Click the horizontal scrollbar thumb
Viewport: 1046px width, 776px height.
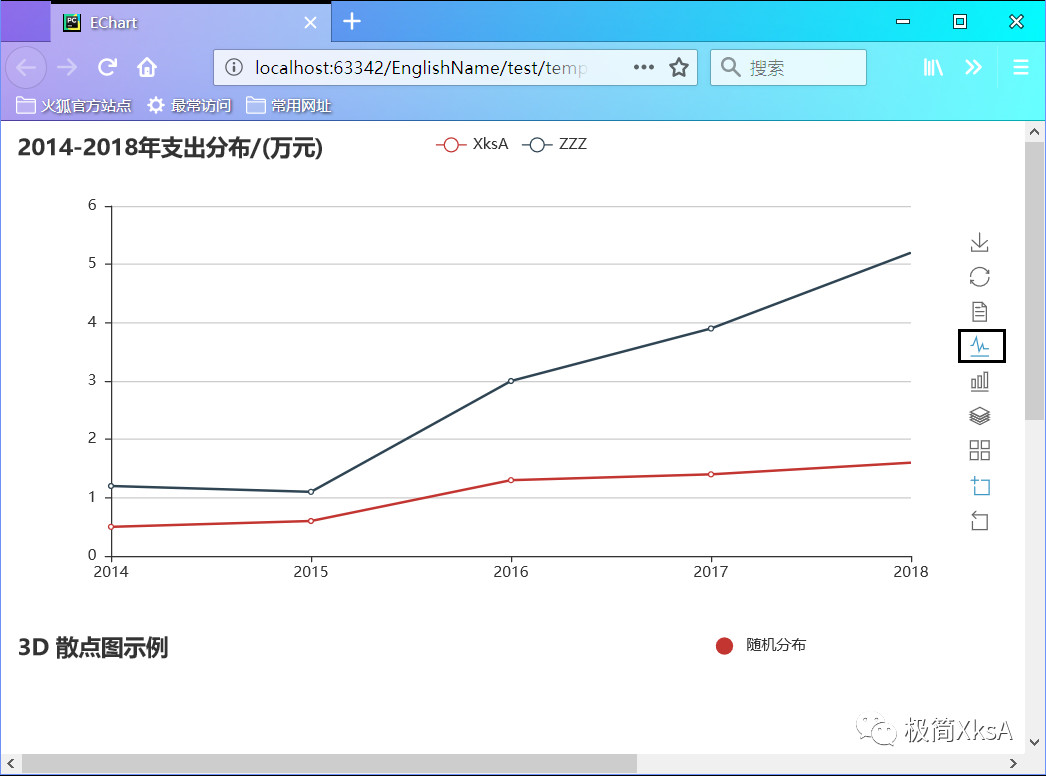point(330,763)
